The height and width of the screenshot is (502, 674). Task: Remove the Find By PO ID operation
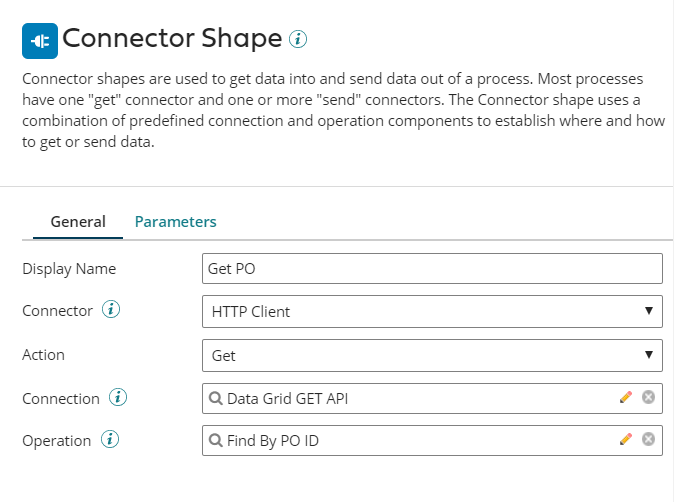pos(648,439)
